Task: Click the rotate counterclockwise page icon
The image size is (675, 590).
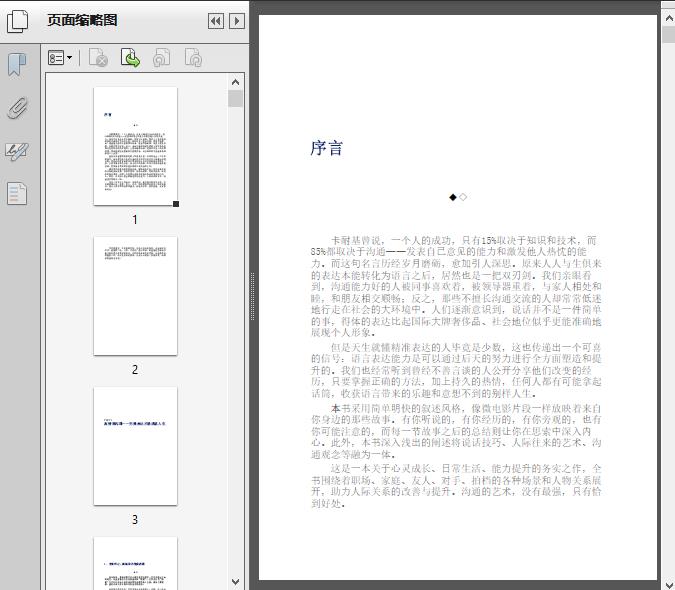Action: click(161, 58)
